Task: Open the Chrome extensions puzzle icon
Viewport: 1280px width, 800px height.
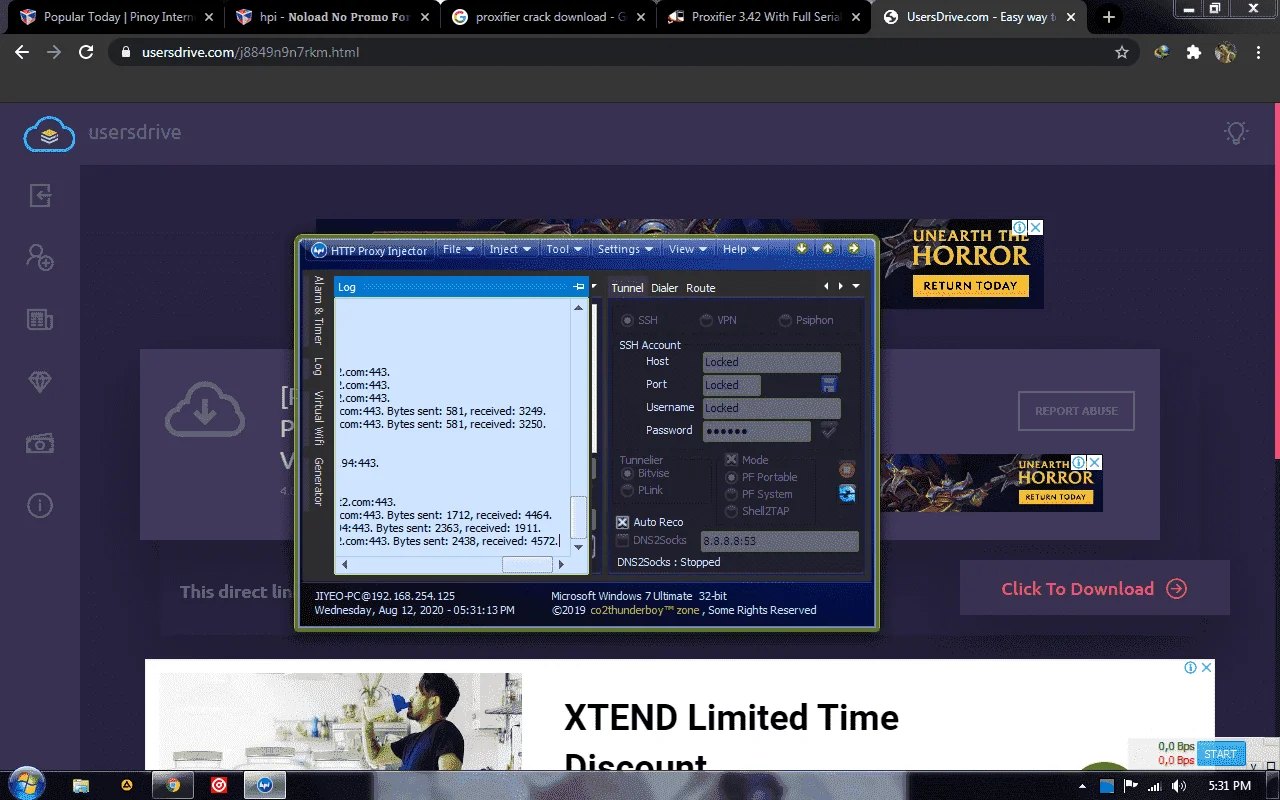Action: [1193, 52]
